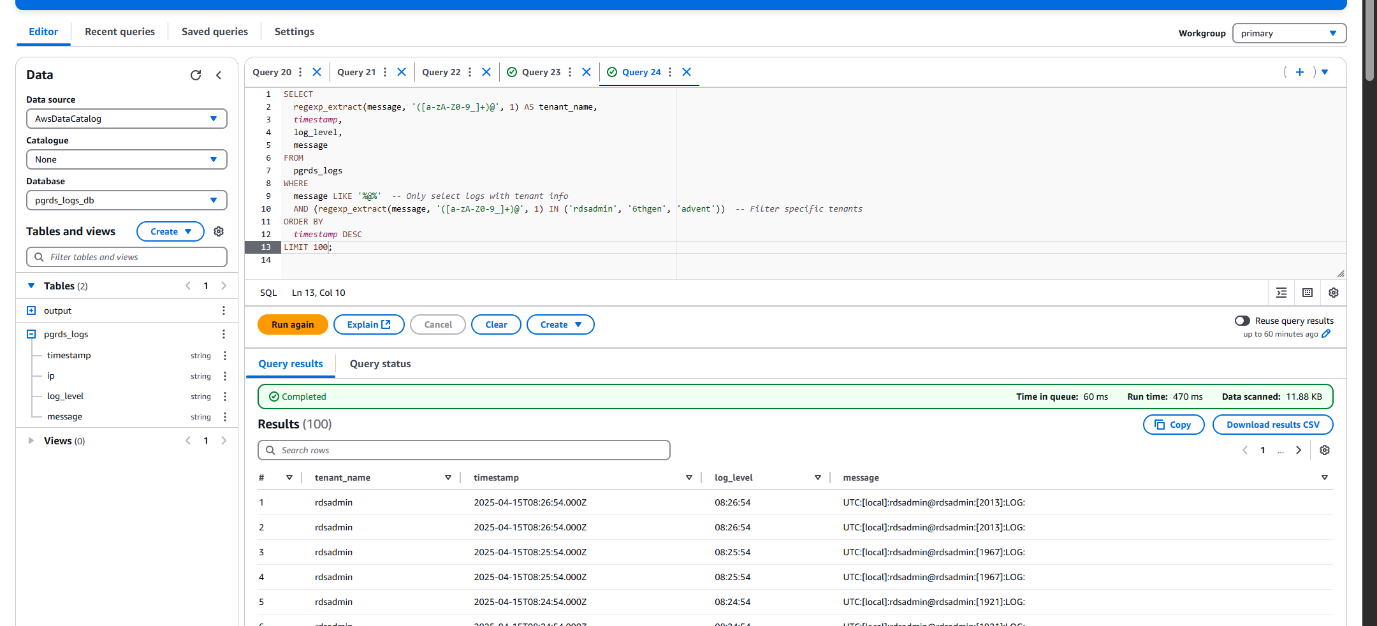Sort results by message column
The width and height of the screenshot is (1377, 626).
pyautogui.click(x=1325, y=478)
